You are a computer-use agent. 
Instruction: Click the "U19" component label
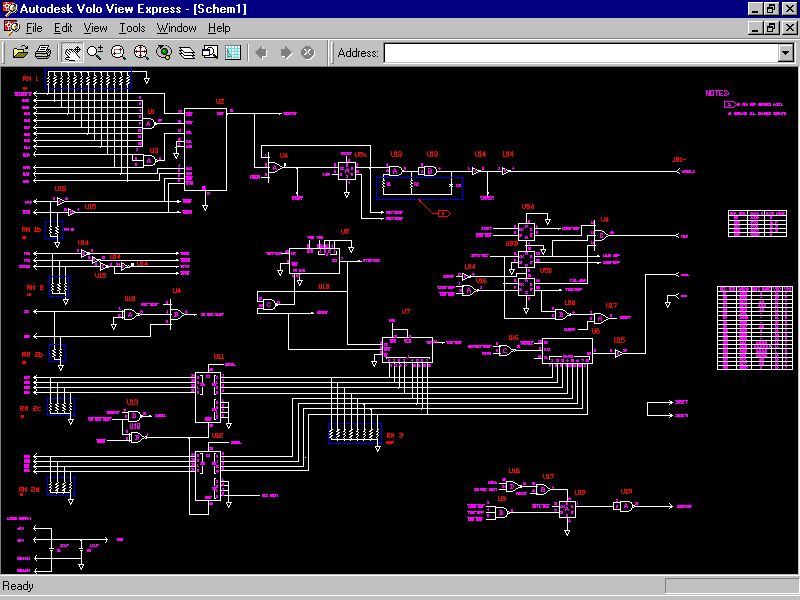click(626, 491)
